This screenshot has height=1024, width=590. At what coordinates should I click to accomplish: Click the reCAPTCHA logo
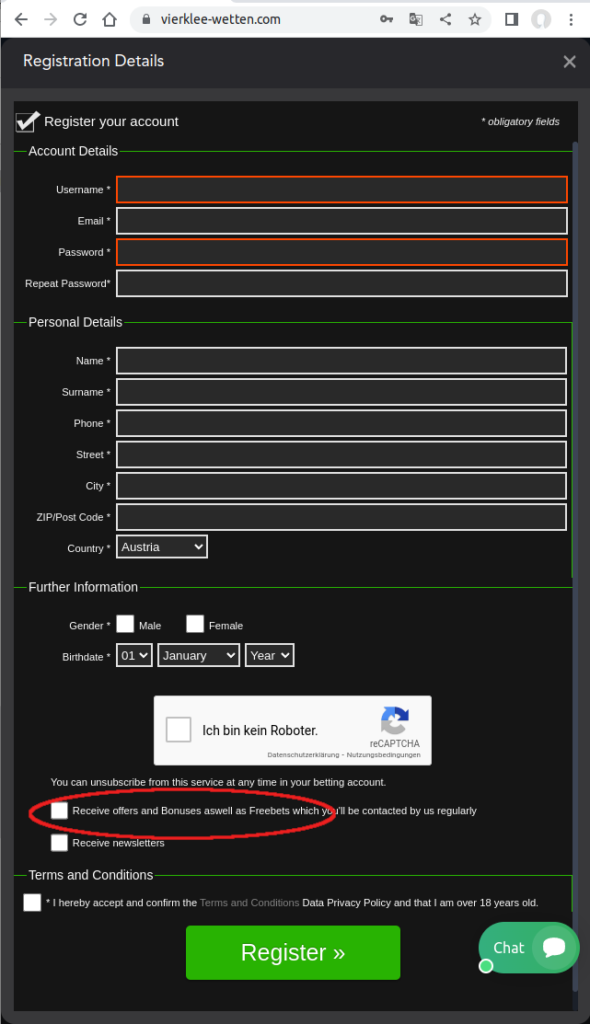coord(395,720)
